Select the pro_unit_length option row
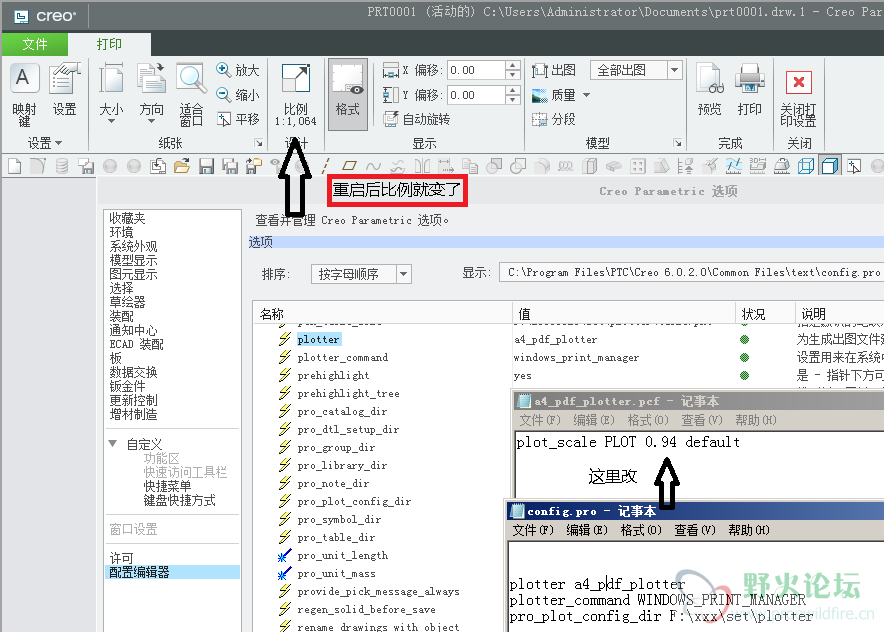Image resolution: width=884 pixels, height=632 pixels. (x=343, y=555)
